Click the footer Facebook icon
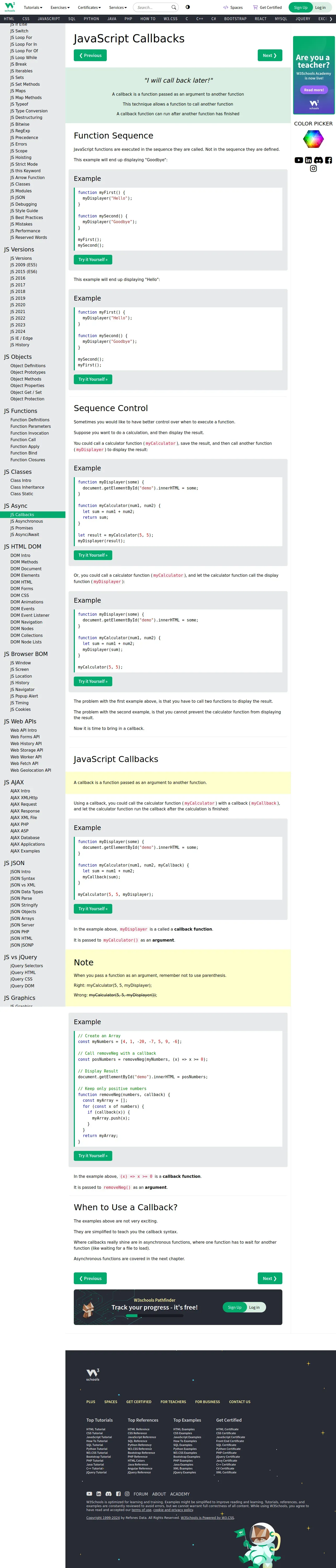 pyautogui.click(x=118, y=1494)
